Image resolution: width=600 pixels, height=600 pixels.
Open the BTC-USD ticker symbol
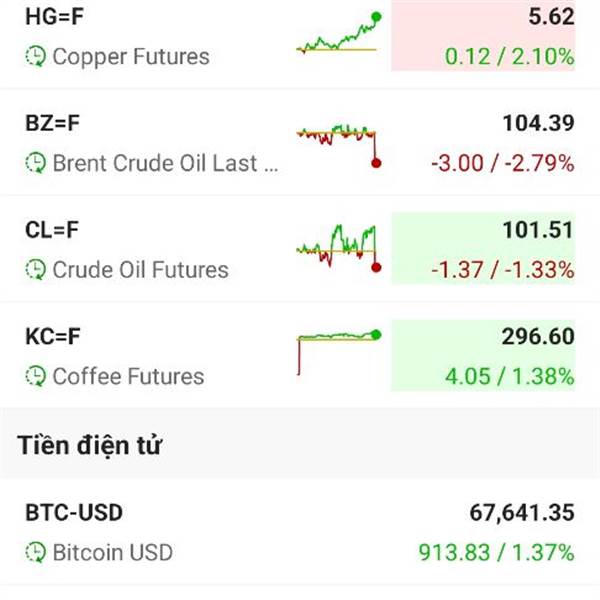point(74,513)
